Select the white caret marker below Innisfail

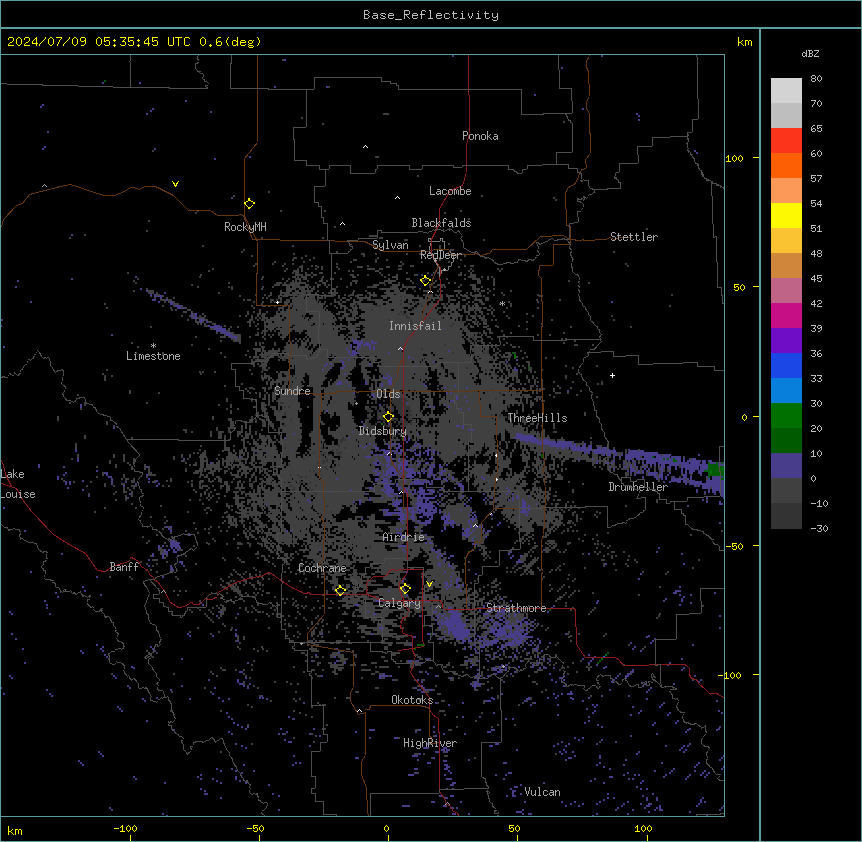coord(400,348)
